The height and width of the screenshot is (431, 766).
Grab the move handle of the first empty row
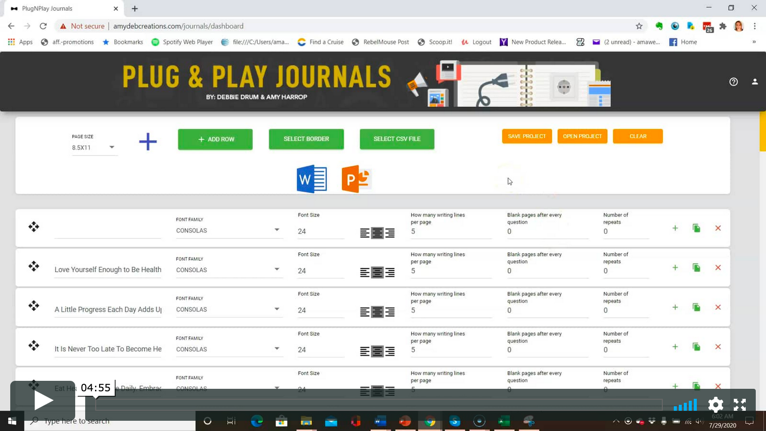34,227
